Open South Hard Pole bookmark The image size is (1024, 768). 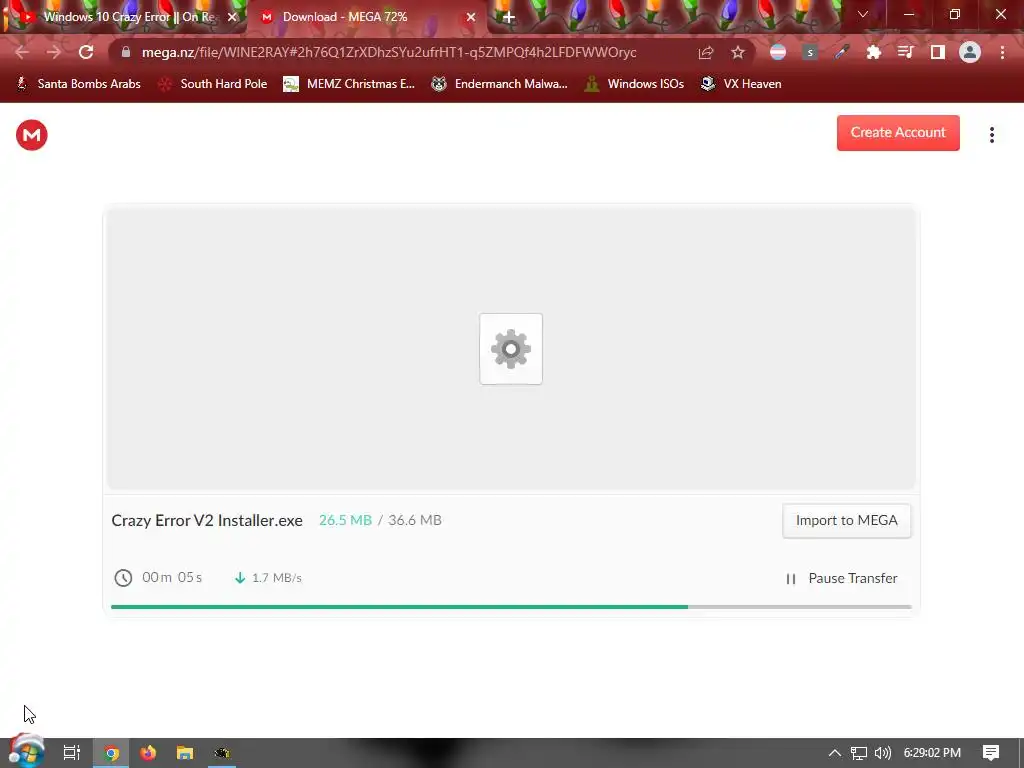coord(213,84)
